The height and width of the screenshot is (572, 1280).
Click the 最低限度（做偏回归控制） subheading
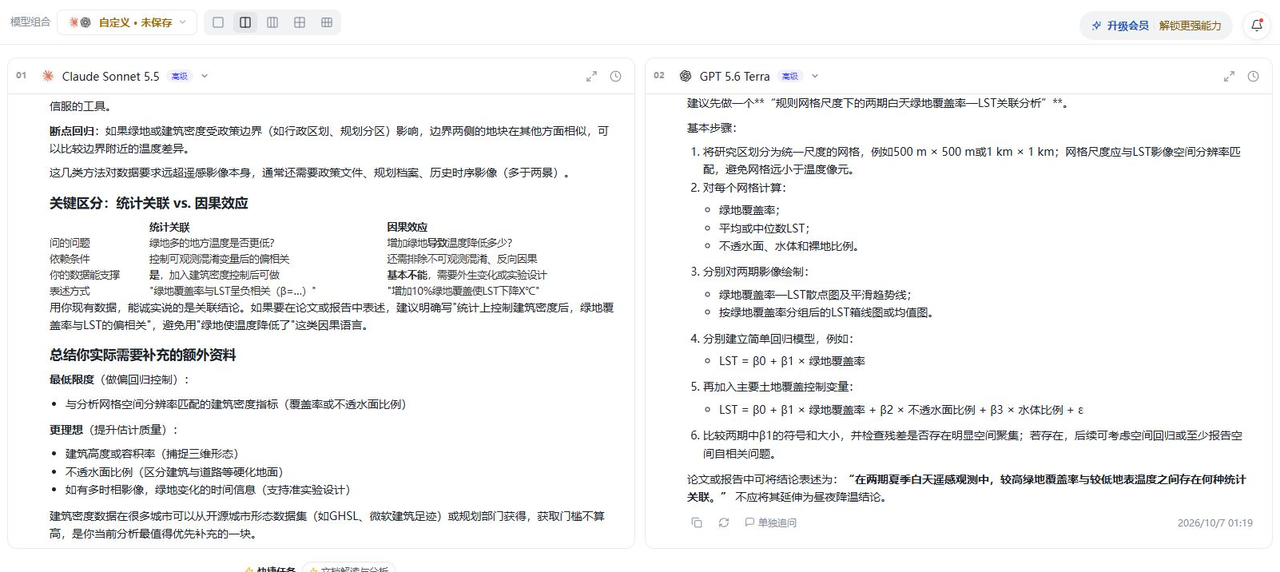tap(119, 380)
